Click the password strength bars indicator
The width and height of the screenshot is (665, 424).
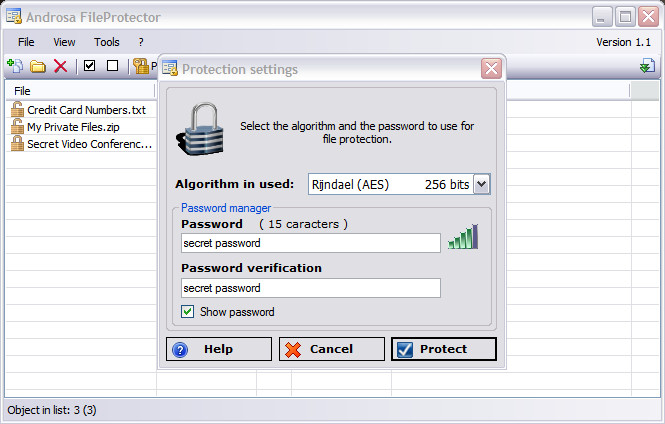tap(463, 237)
